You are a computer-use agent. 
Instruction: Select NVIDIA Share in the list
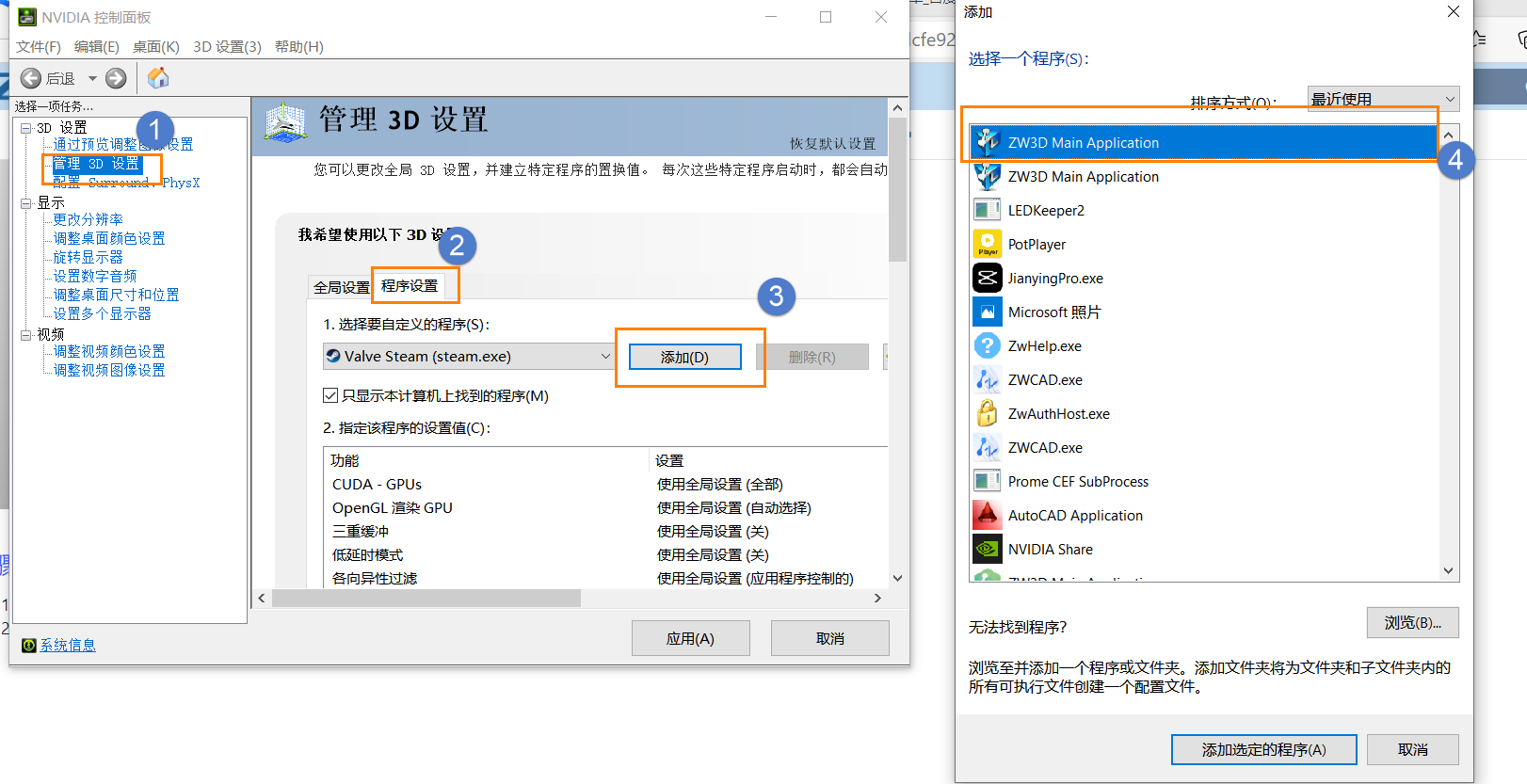pos(1204,549)
